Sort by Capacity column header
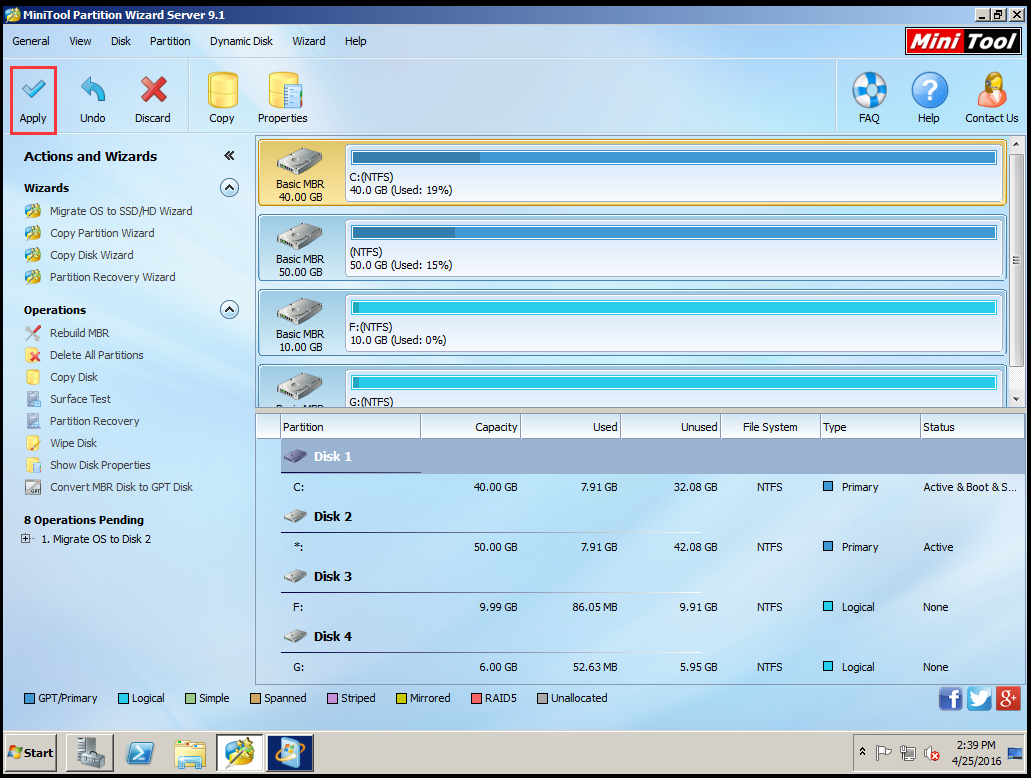1031x778 pixels. point(471,427)
